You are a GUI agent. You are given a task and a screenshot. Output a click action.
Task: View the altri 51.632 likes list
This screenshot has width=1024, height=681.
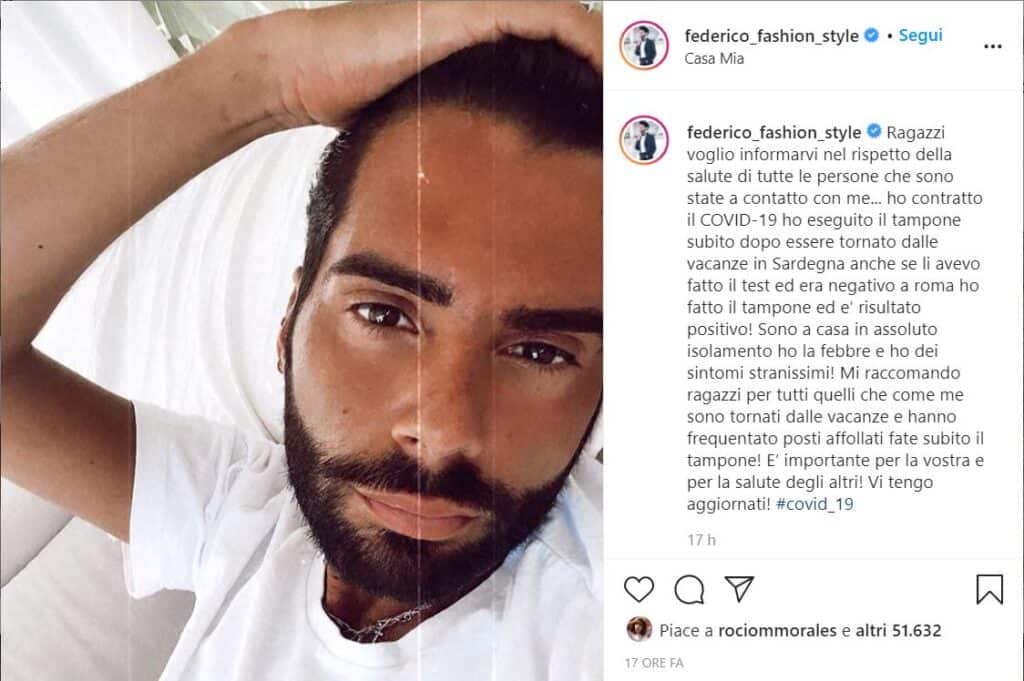click(x=899, y=631)
